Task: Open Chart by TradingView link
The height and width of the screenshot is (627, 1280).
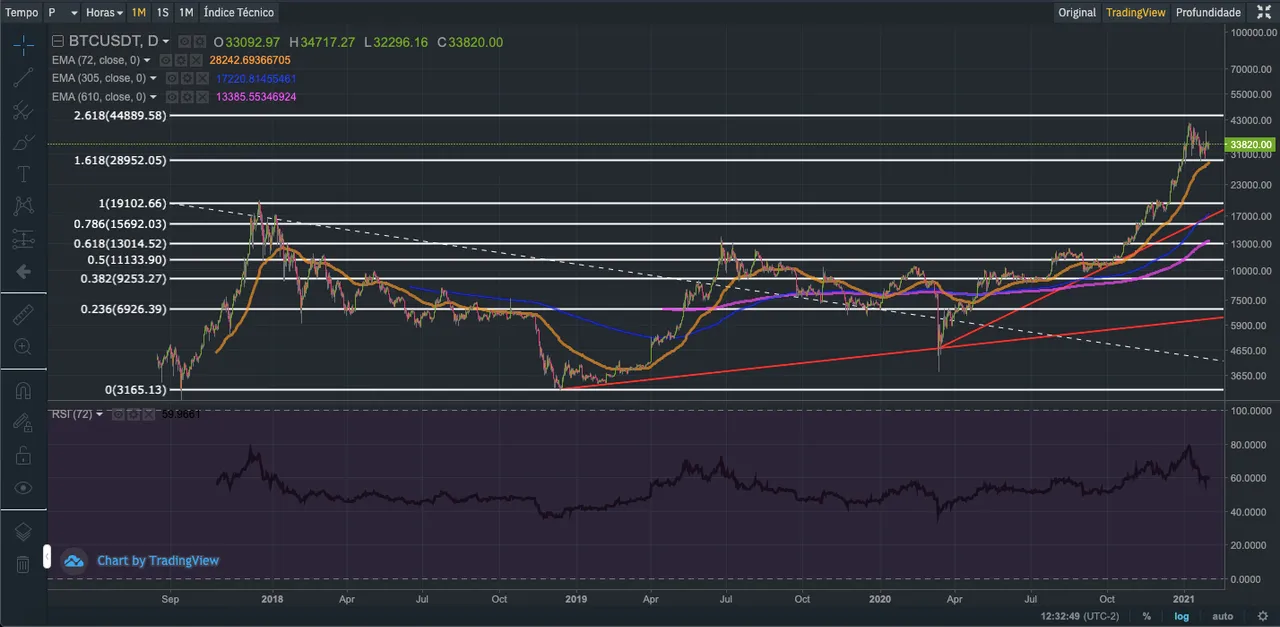Action: (x=158, y=560)
